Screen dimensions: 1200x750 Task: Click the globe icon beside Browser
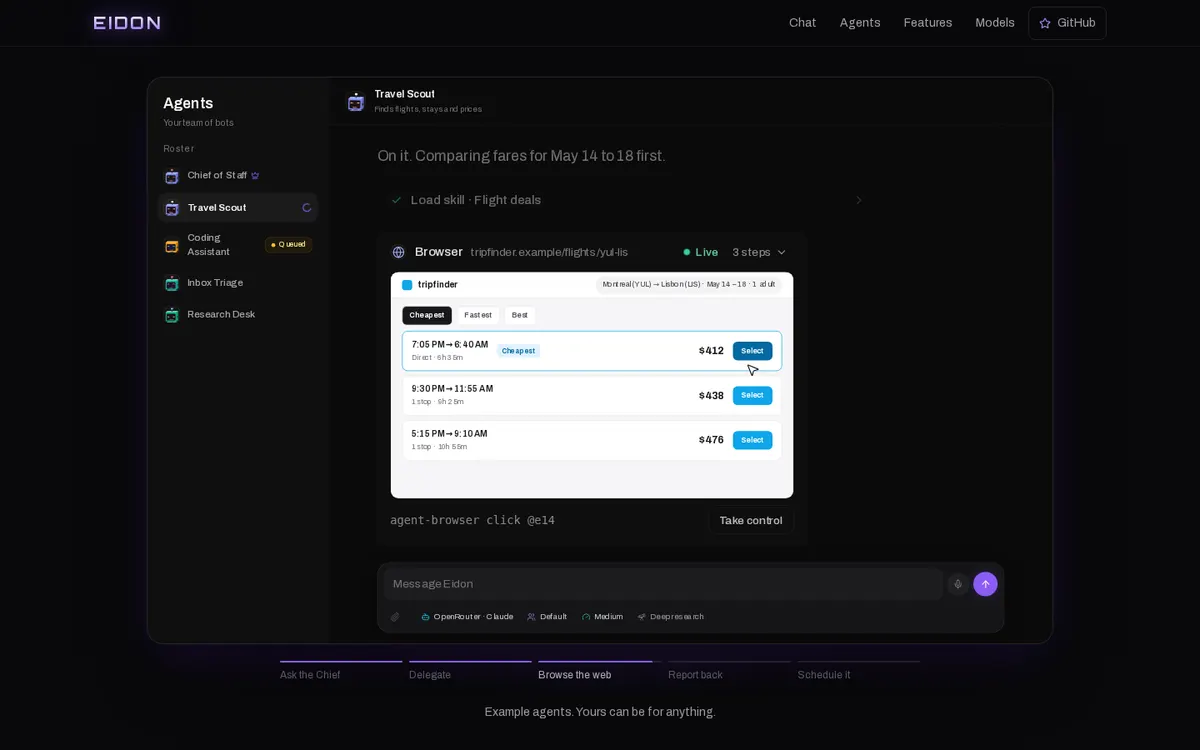coord(398,252)
